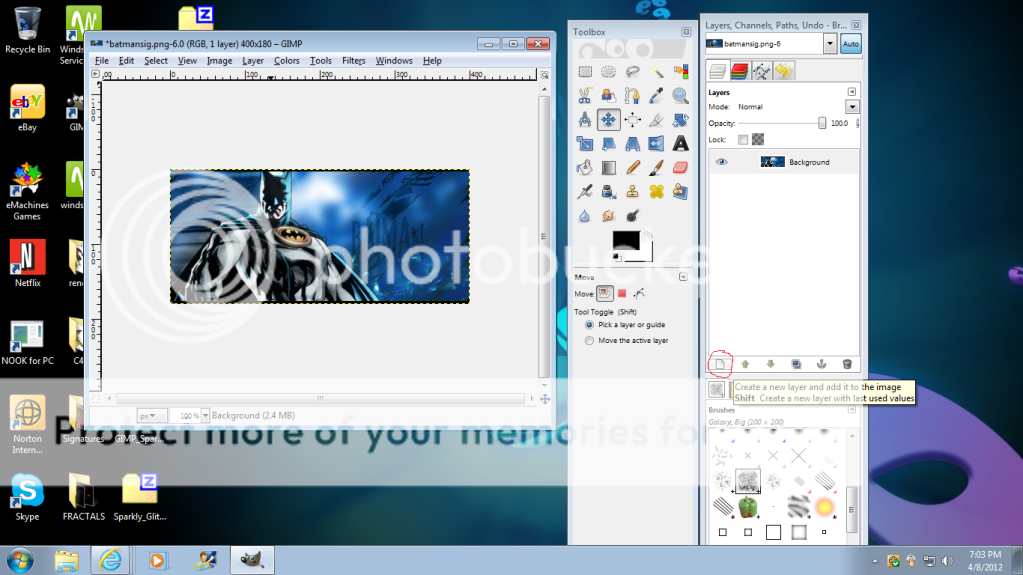Select the Rotate tool
The image size is (1023, 575).
pyautogui.click(x=680, y=120)
